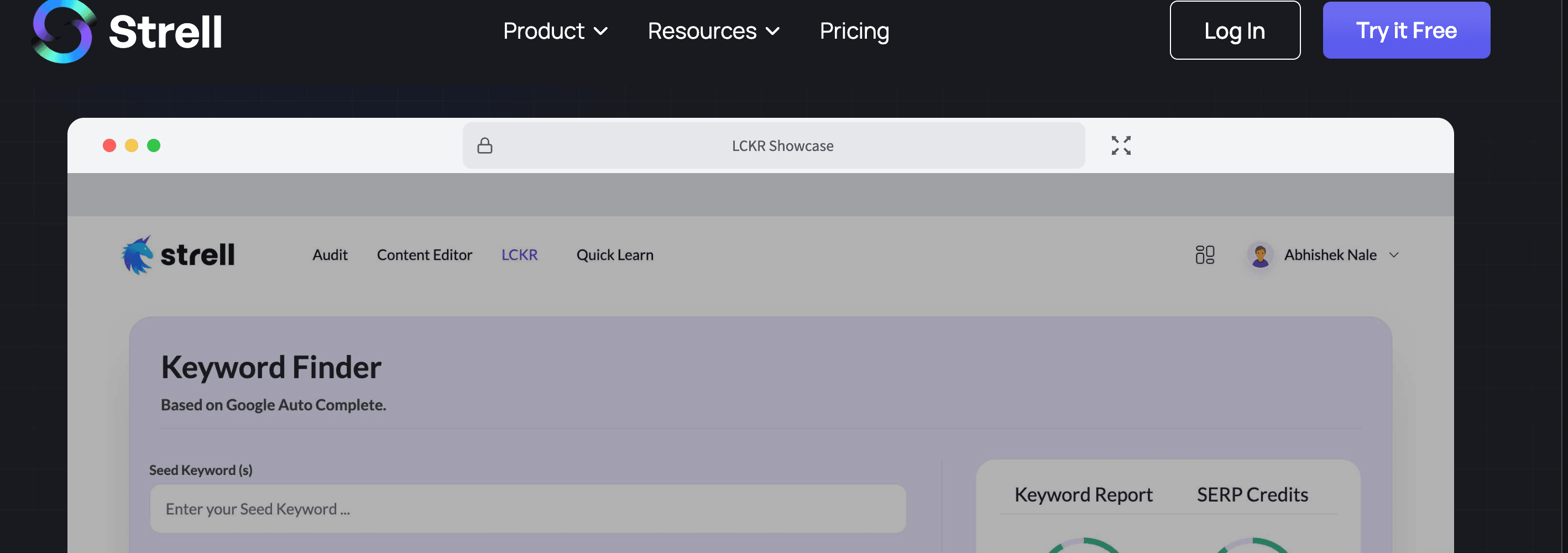The width and height of the screenshot is (1568, 553).
Task: Go to the Pricing page
Action: pos(854,31)
